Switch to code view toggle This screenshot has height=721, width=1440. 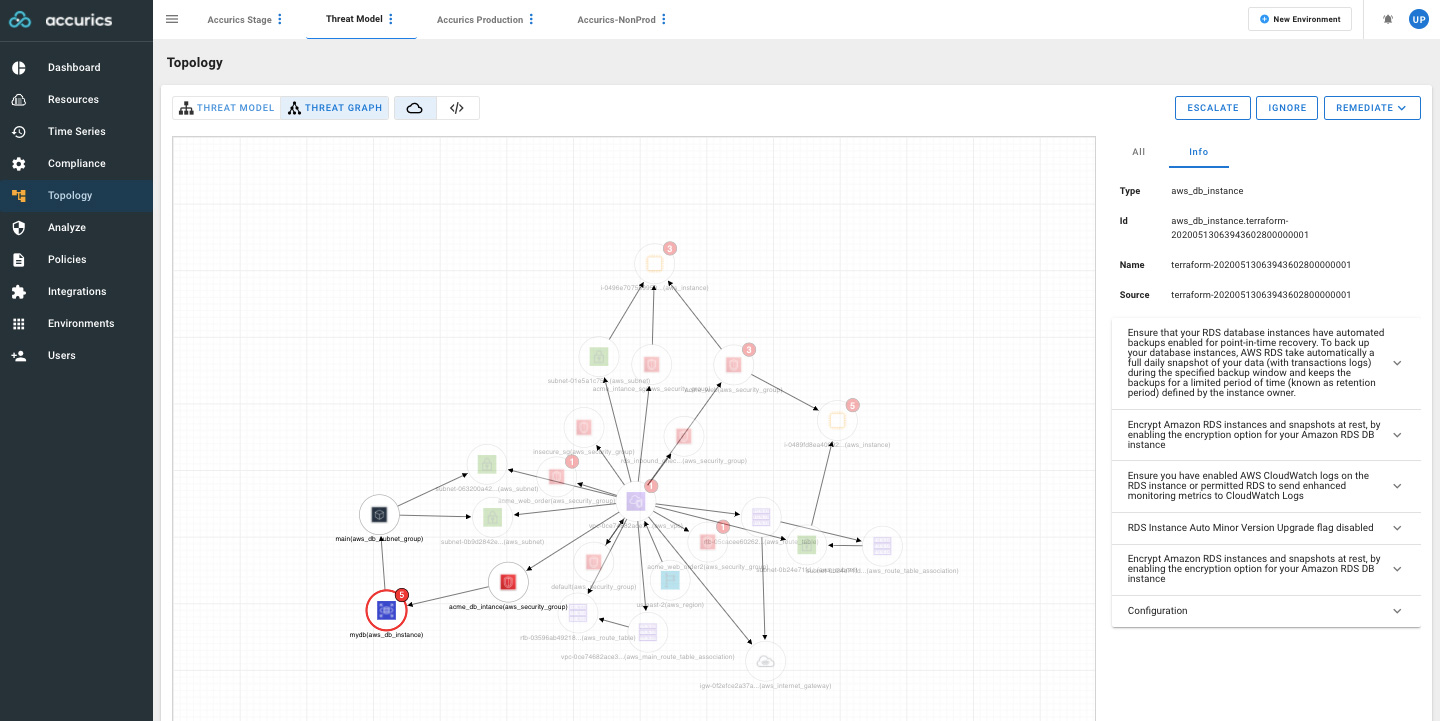457,108
